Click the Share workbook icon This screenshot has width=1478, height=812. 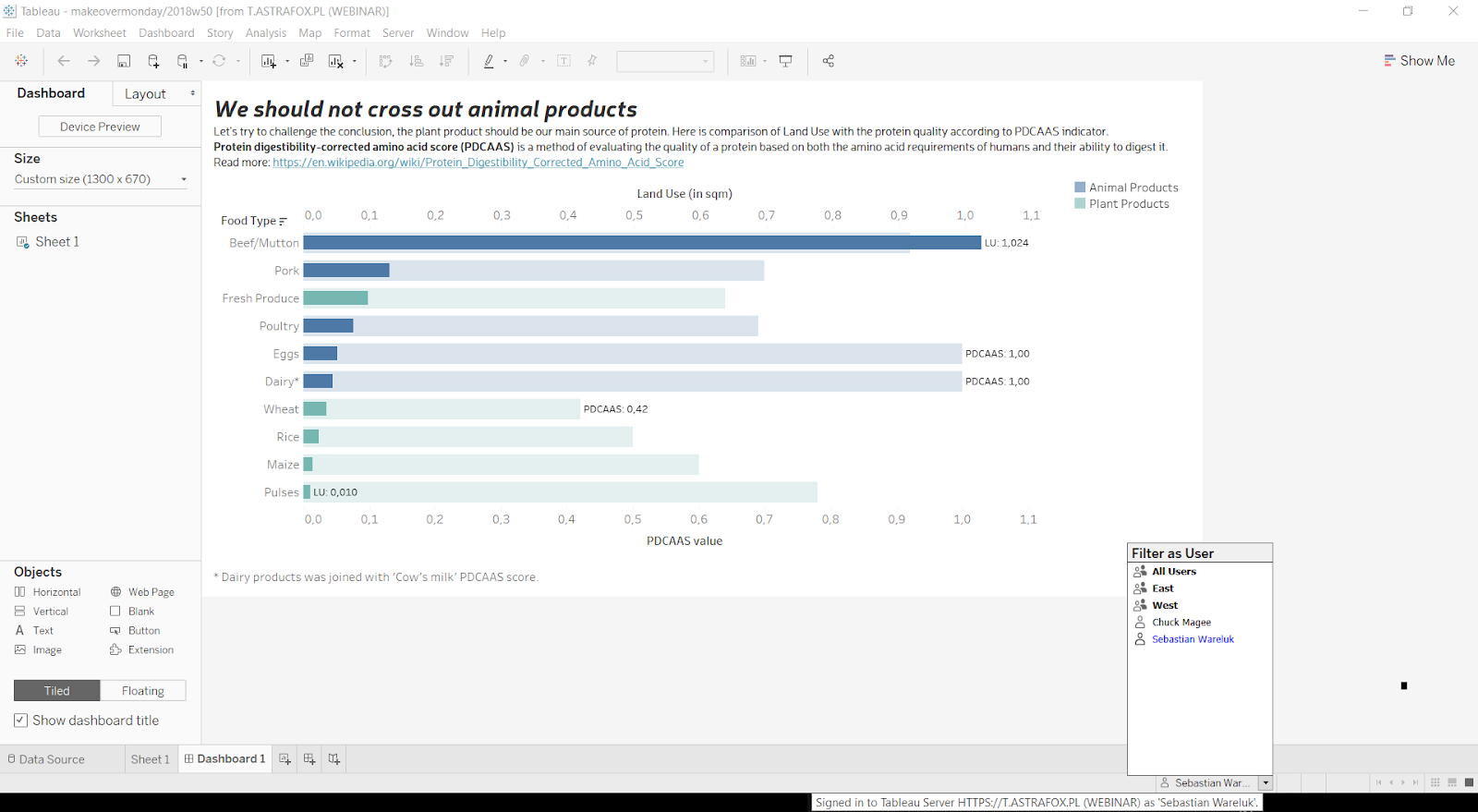pos(829,61)
